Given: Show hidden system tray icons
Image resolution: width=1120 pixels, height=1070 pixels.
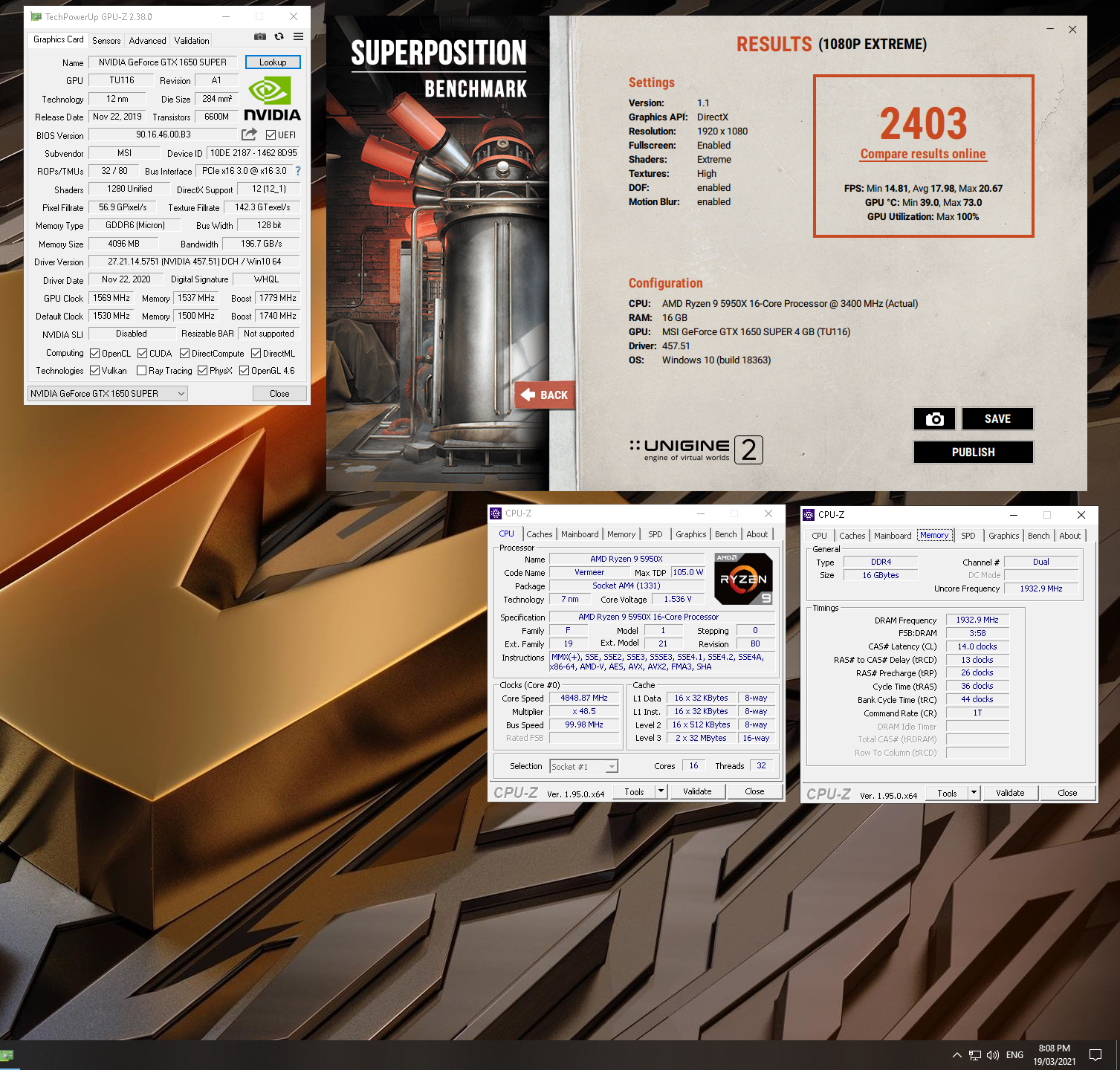Looking at the screenshot, I should pyautogui.click(x=956, y=1055).
